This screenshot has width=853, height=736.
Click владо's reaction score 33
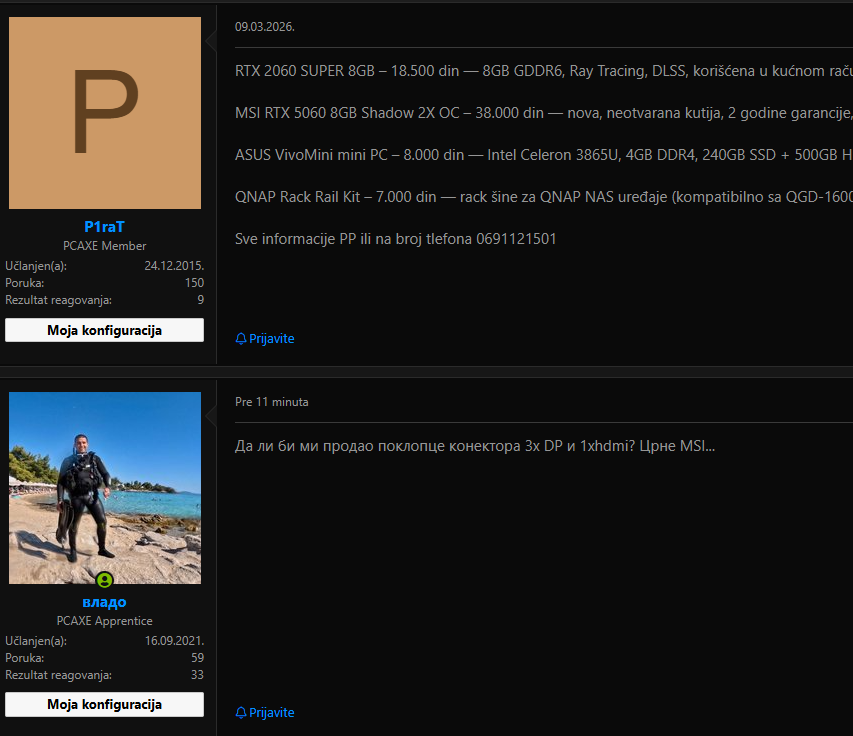point(197,675)
